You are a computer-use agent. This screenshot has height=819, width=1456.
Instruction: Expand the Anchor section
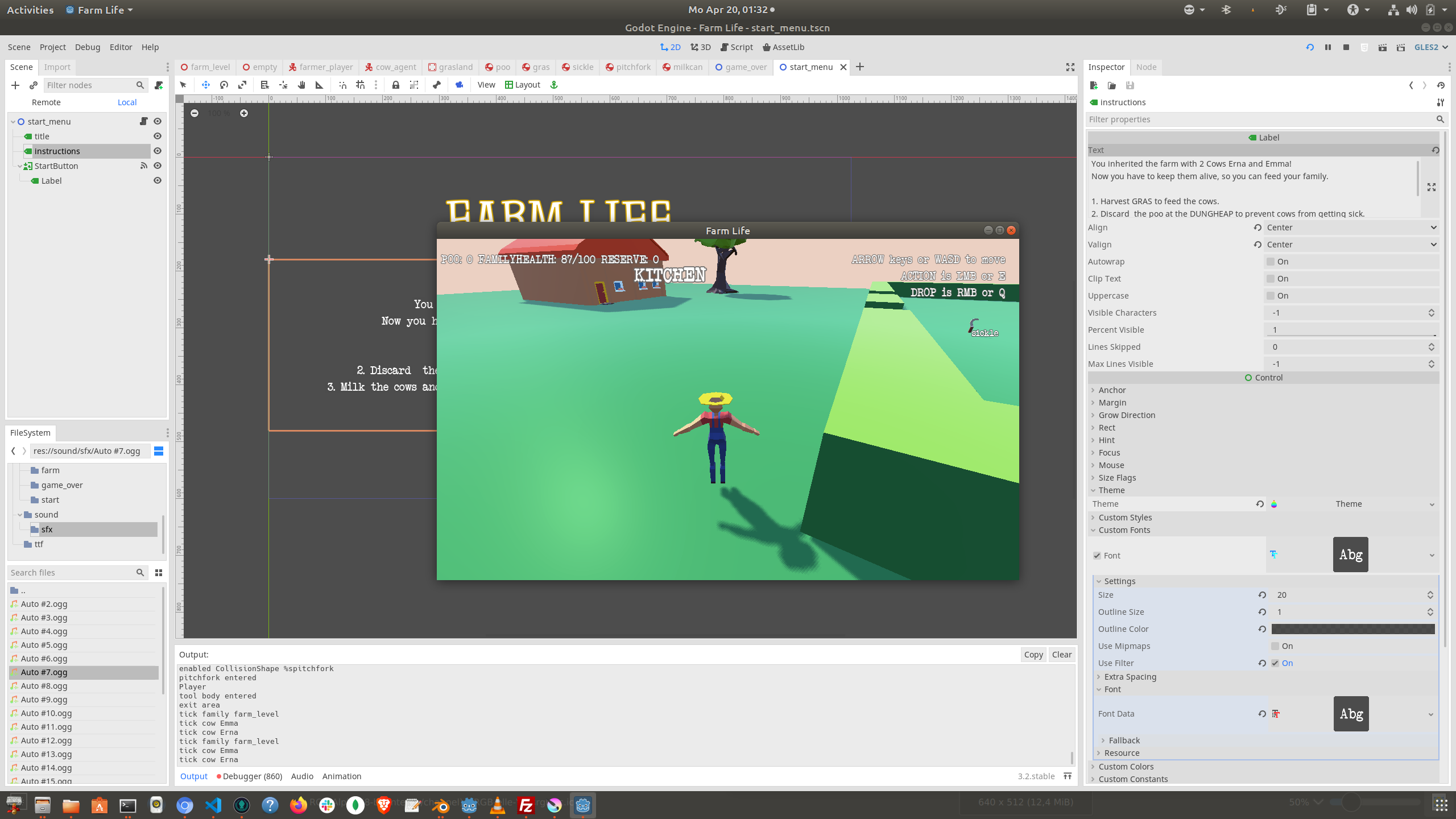(x=1112, y=390)
